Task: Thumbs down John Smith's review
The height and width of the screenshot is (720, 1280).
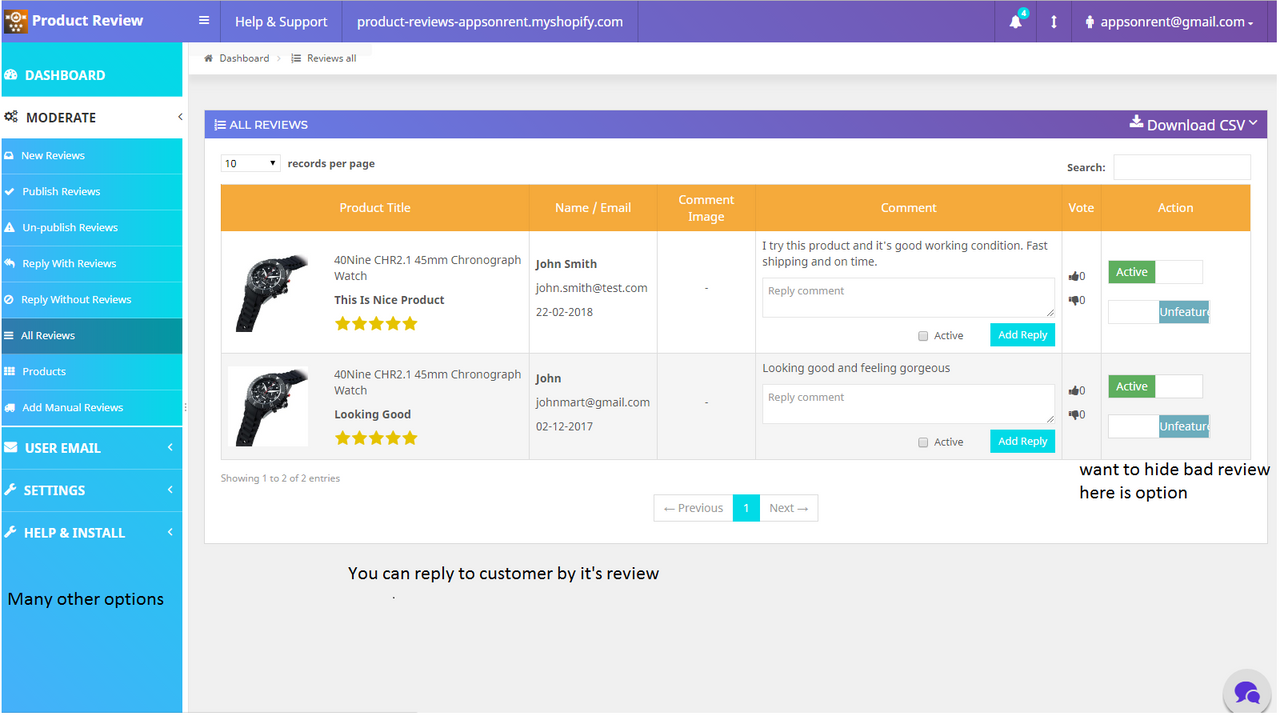Action: (x=1073, y=300)
